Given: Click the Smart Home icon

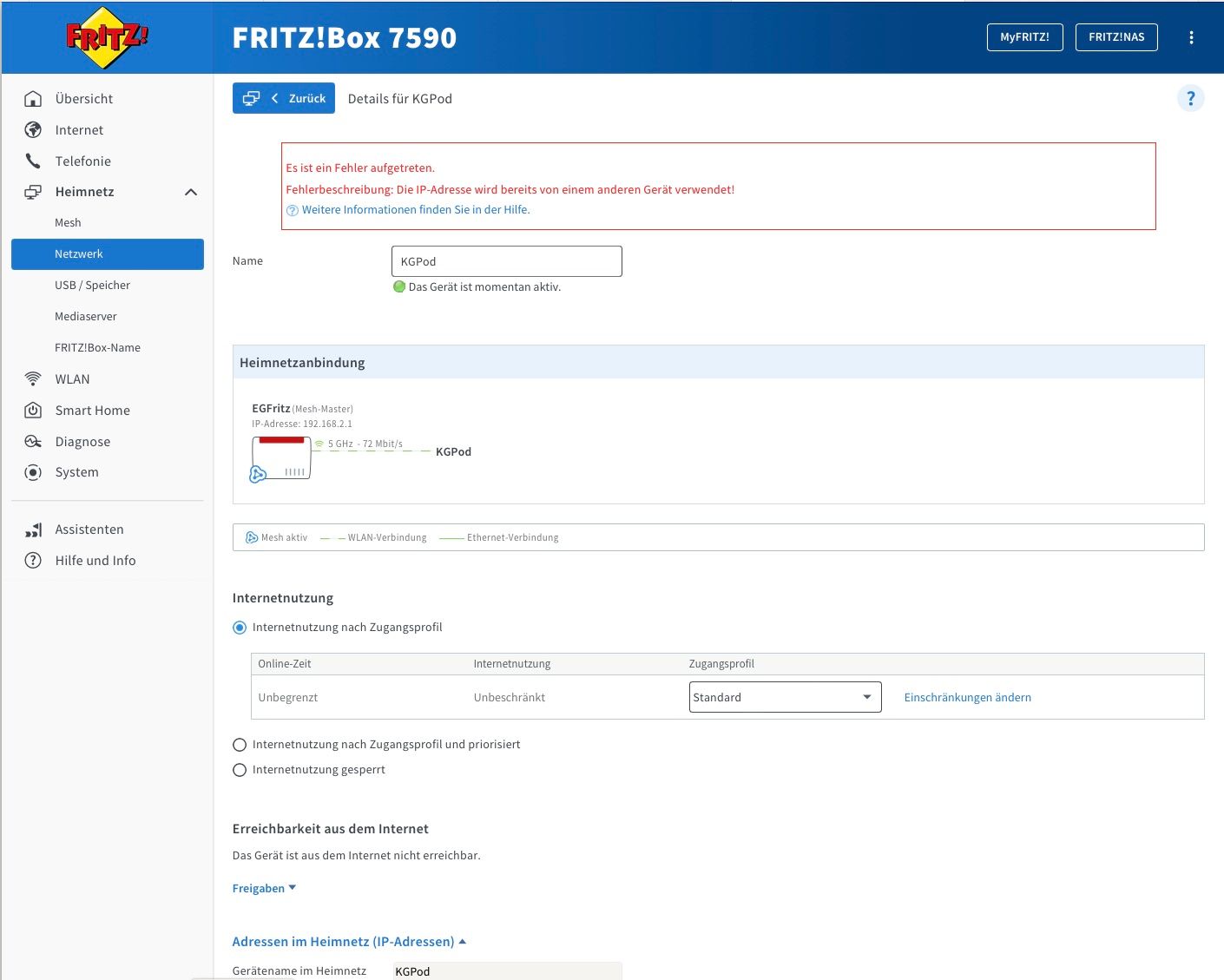Looking at the screenshot, I should (x=33, y=411).
